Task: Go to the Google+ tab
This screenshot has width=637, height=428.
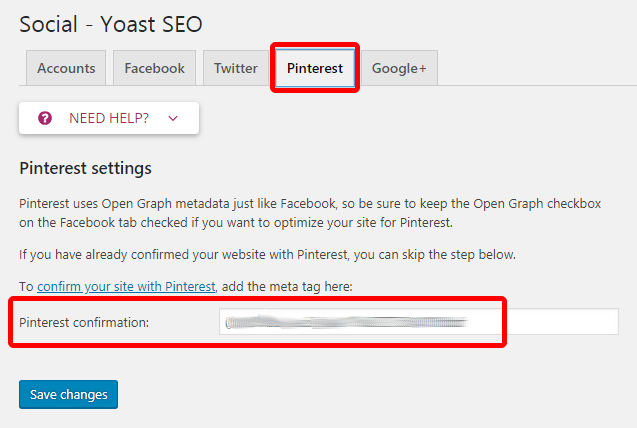Action: point(399,68)
